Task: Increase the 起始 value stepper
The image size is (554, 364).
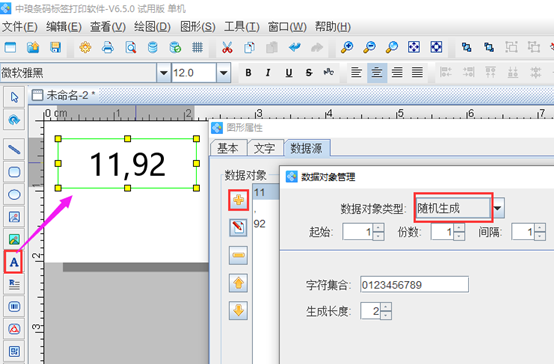Action: coord(378,228)
